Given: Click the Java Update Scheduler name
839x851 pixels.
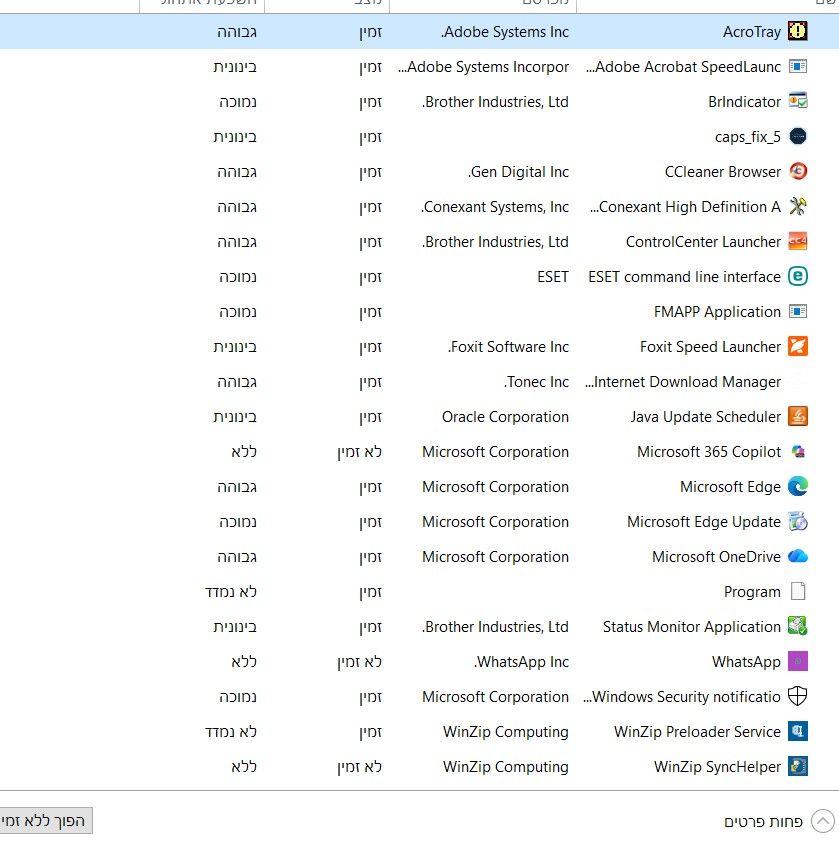Looking at the screenshot, I should (x=705, y=417).
